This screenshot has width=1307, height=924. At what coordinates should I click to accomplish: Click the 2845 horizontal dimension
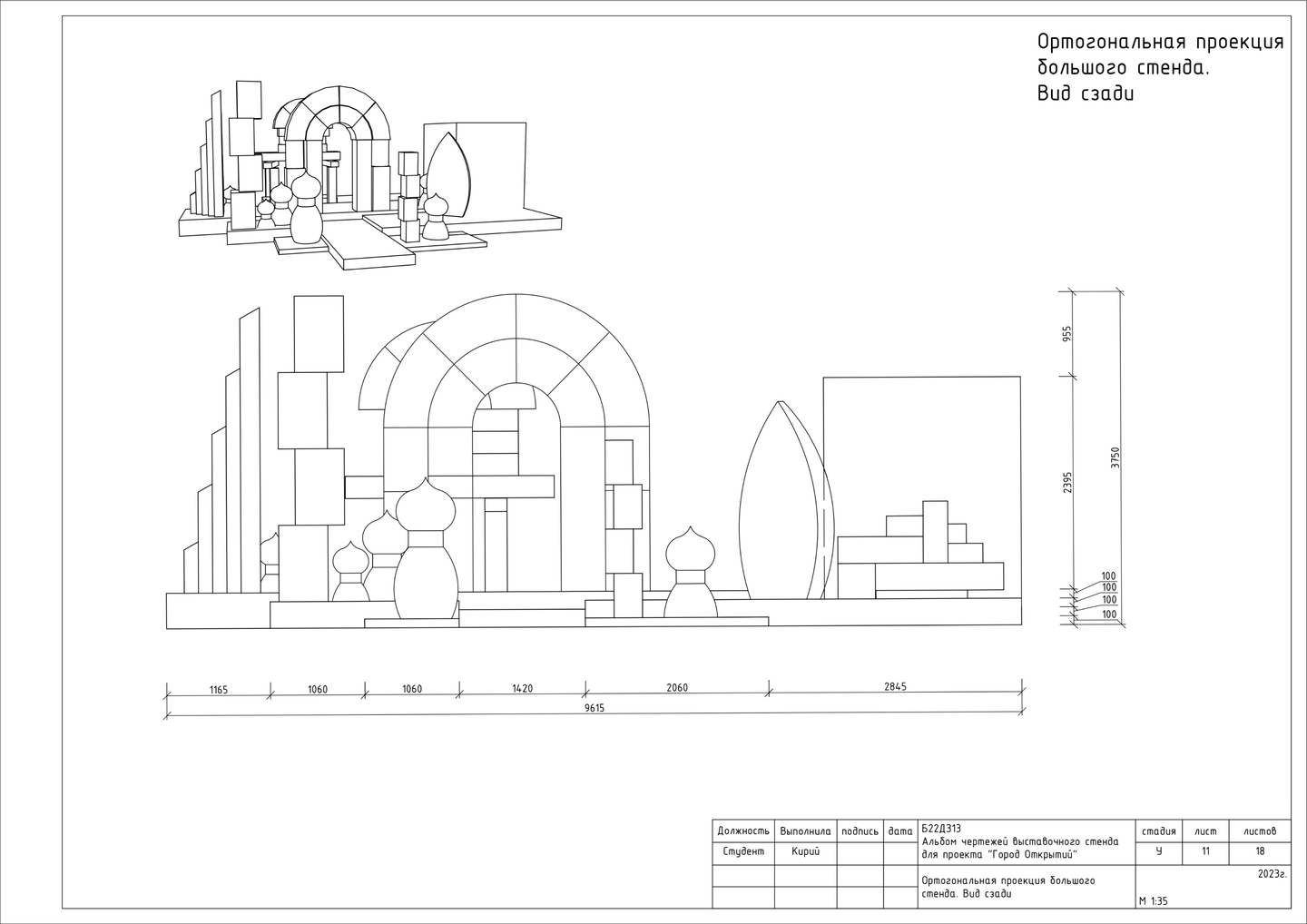(x=896, y=686)
